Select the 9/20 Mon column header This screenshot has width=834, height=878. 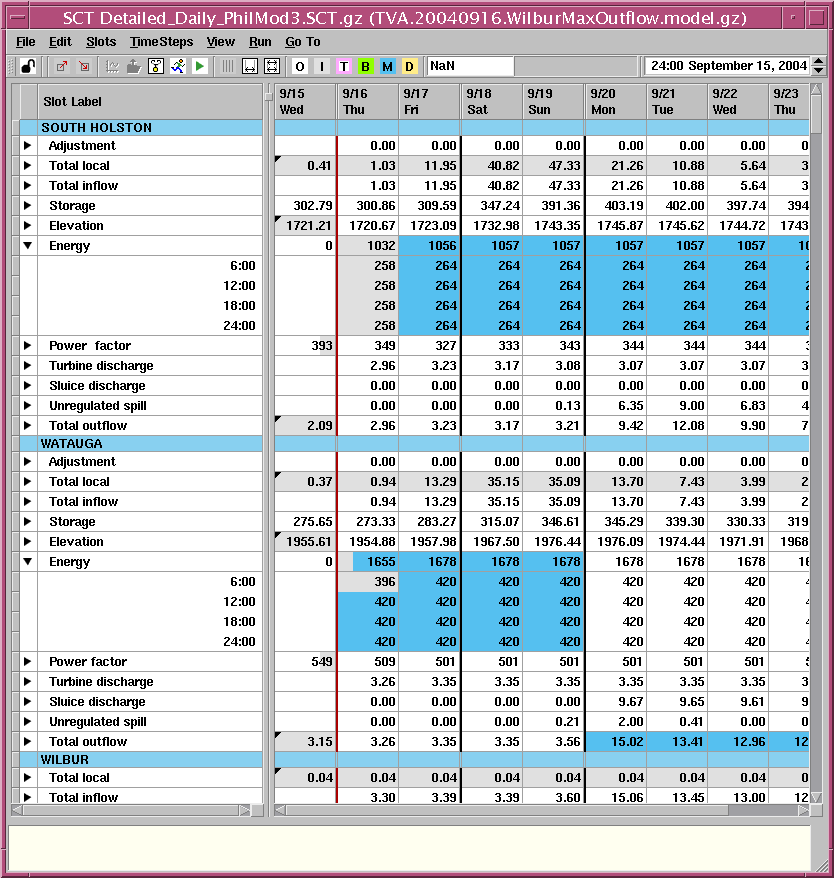click(616, 101)
